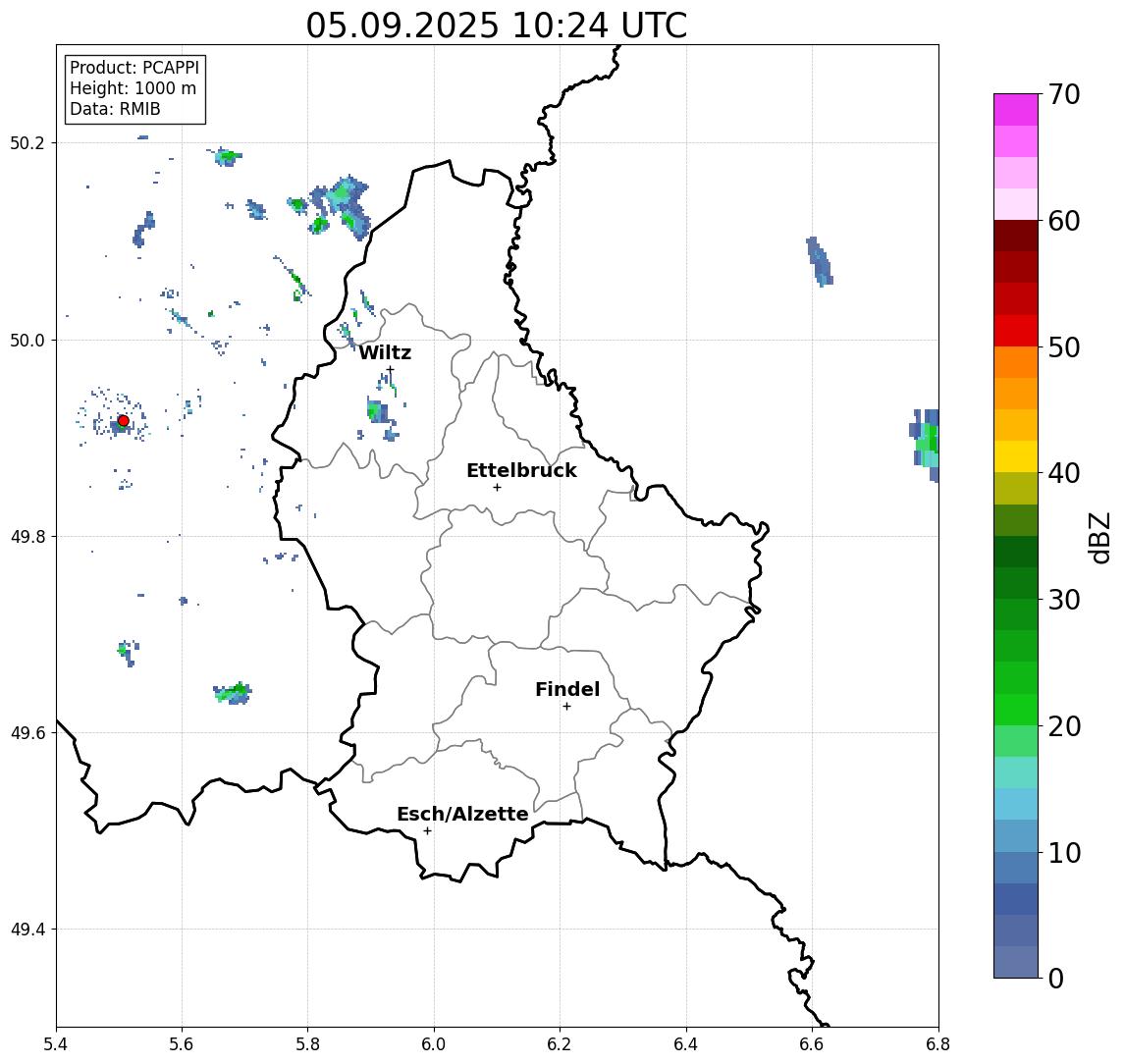1124x1064 pixels.
Task: Click the Findel station label
Action: click(x=567, y=689)
